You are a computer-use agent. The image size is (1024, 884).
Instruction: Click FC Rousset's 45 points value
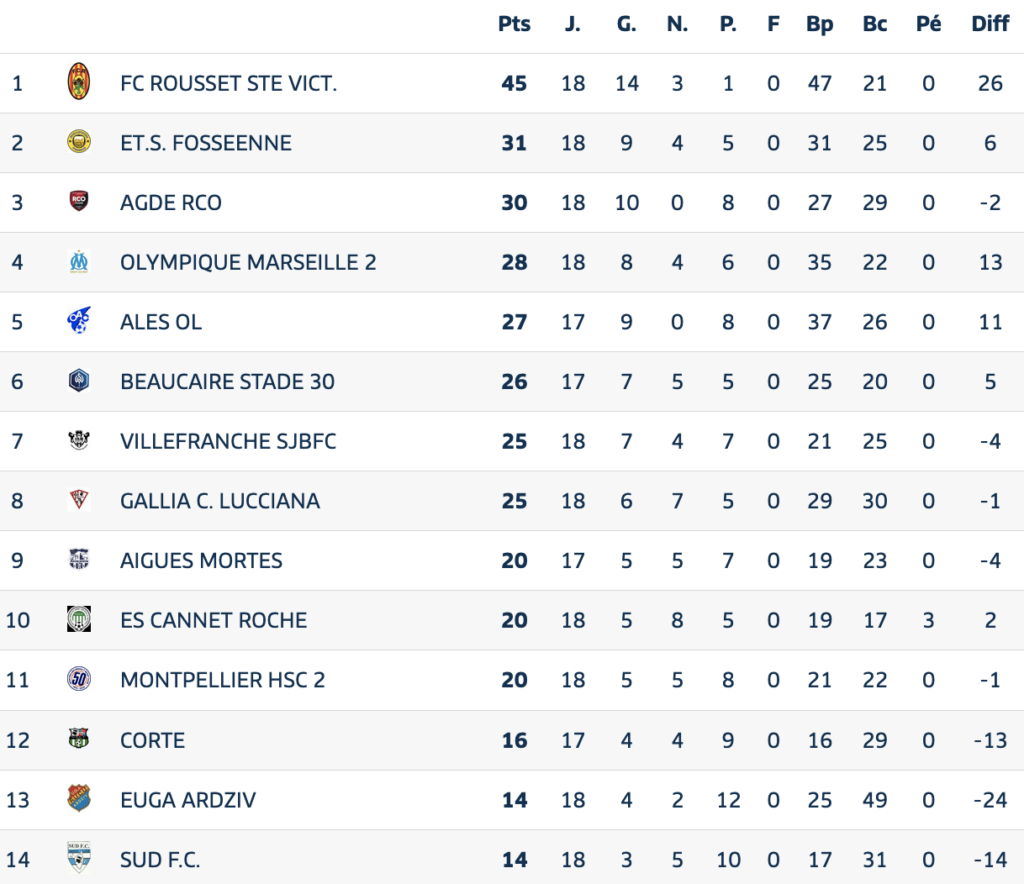coord(514,83)
